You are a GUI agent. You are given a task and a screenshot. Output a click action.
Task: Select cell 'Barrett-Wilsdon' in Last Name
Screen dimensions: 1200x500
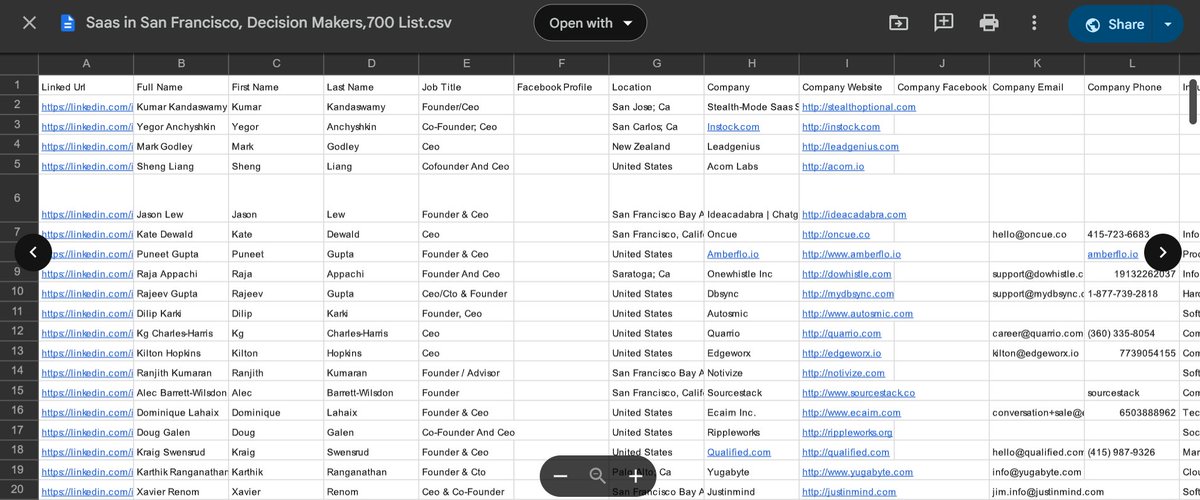[x=371, y=393]
